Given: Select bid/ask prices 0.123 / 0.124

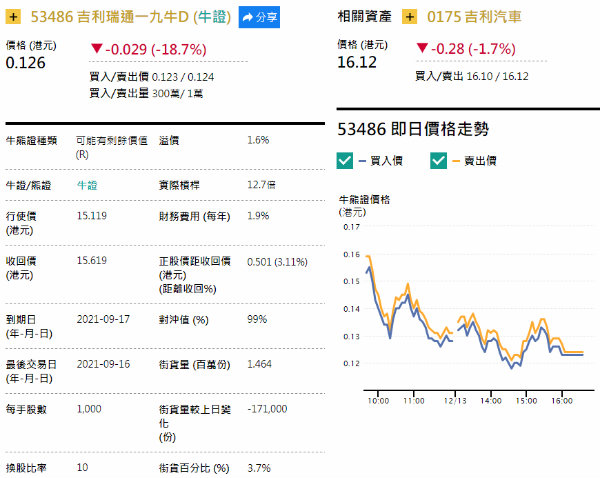Looking at the screenshot, I should click(x=183, y=77).
